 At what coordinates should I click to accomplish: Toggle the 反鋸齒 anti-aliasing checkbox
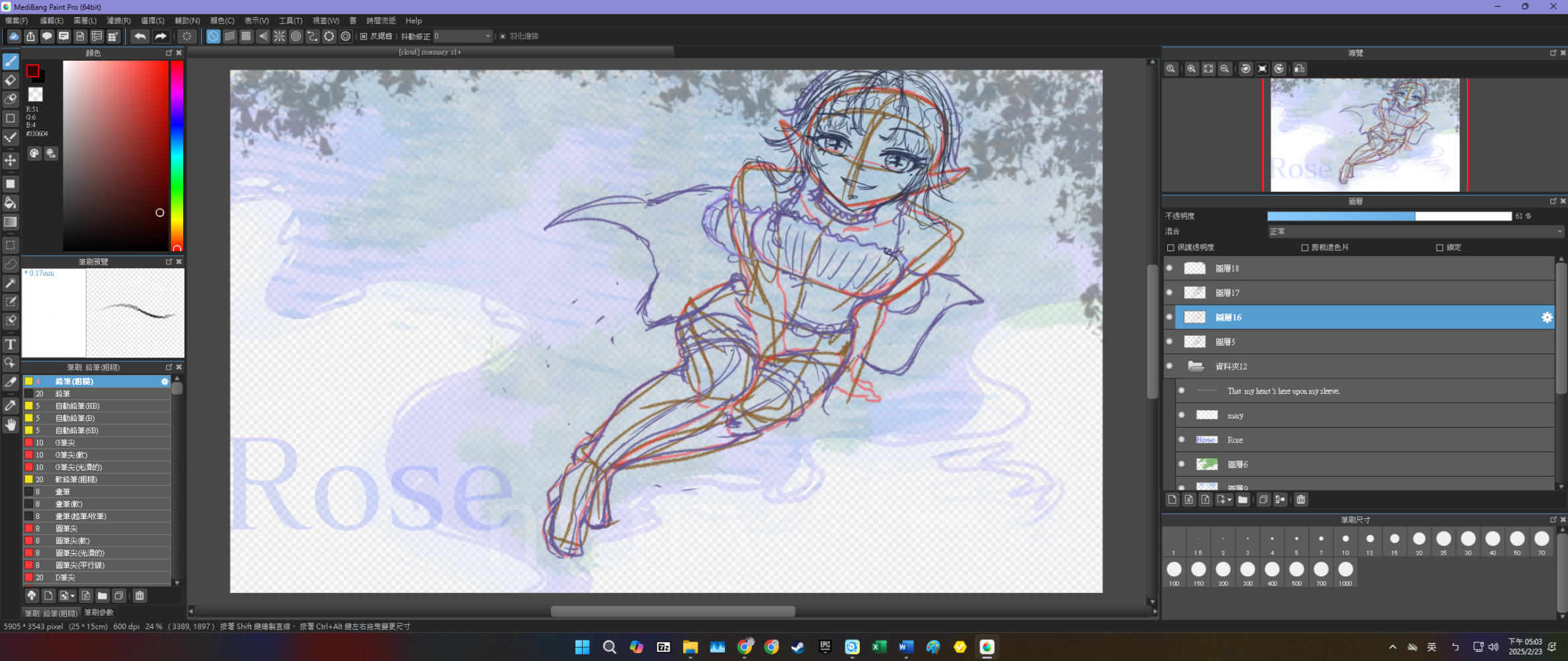point(364,36)
